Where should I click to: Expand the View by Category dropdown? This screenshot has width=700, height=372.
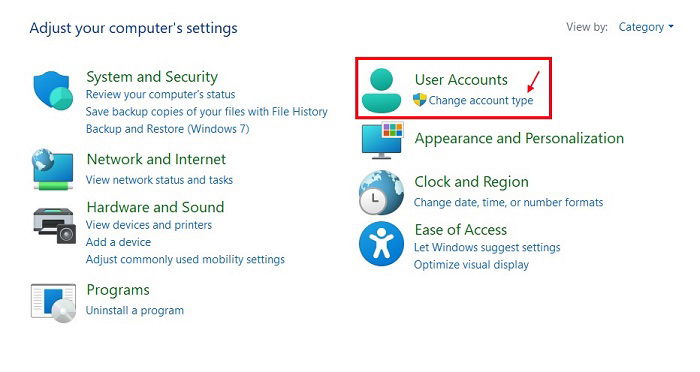click(x=646, y=27)
